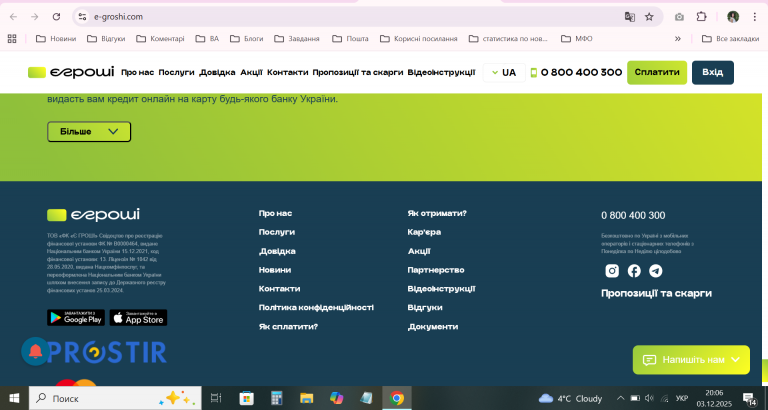This screenshot has height=410, width=768.
Task: Go back with the browser back arrow
Action: click(x=13, y=17)
